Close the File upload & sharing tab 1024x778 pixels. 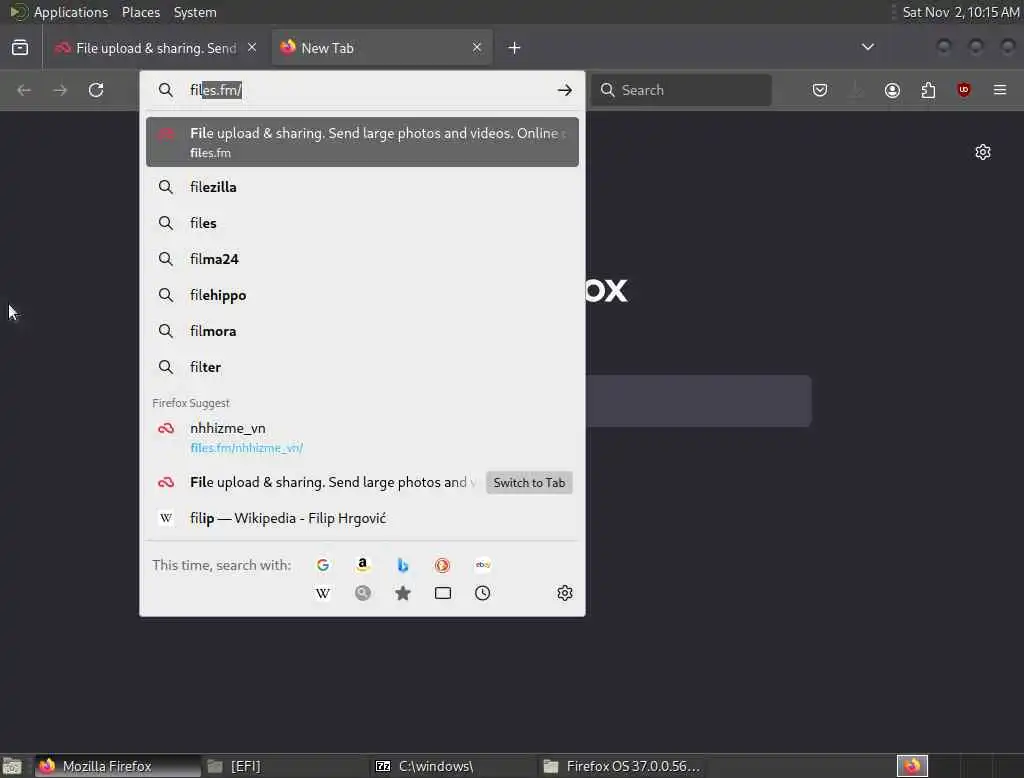[252, 47]
